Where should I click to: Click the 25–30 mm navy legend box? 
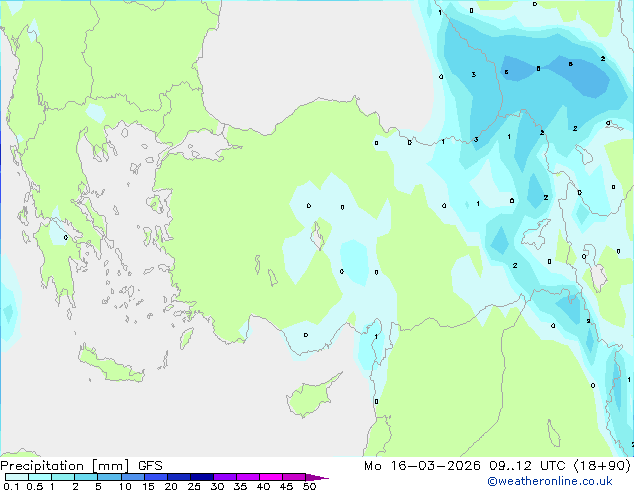coord(201,477)
